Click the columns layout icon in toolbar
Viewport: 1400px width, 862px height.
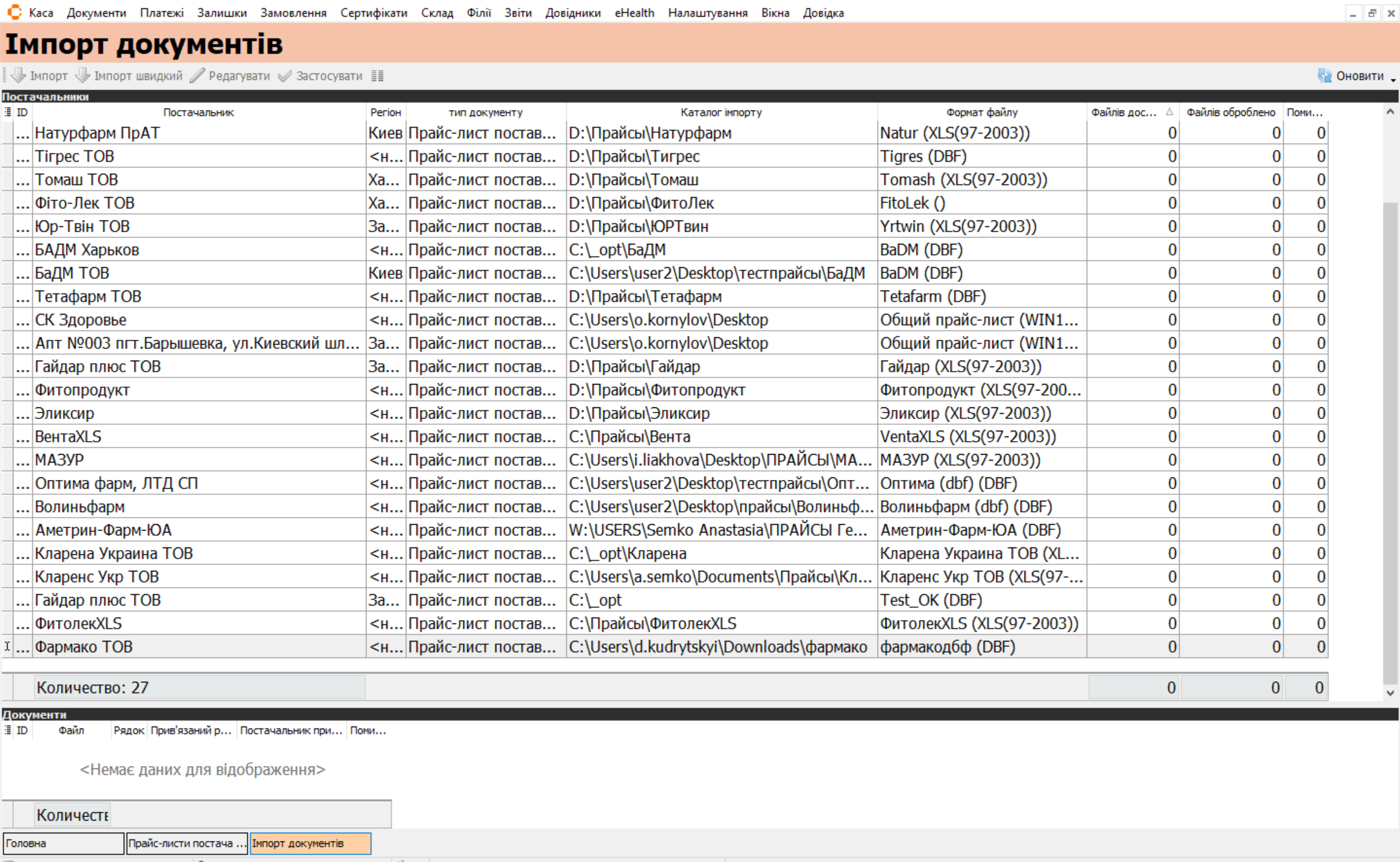(x=377, y=76)
